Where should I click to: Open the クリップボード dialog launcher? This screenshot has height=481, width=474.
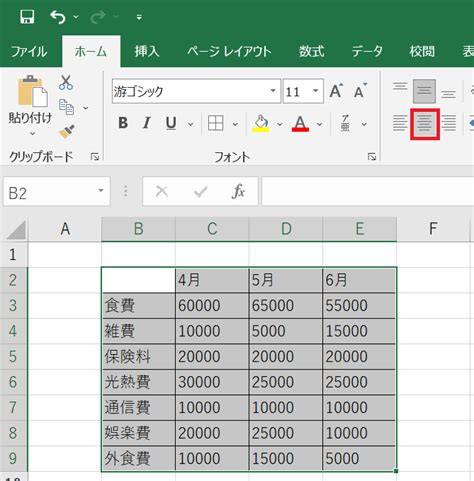point(95,157)
